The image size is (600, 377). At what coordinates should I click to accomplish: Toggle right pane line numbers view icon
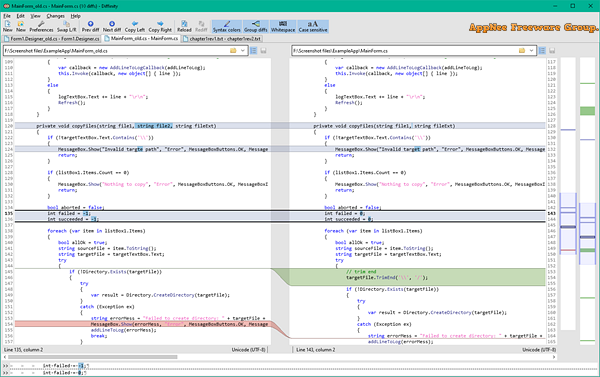542,51
